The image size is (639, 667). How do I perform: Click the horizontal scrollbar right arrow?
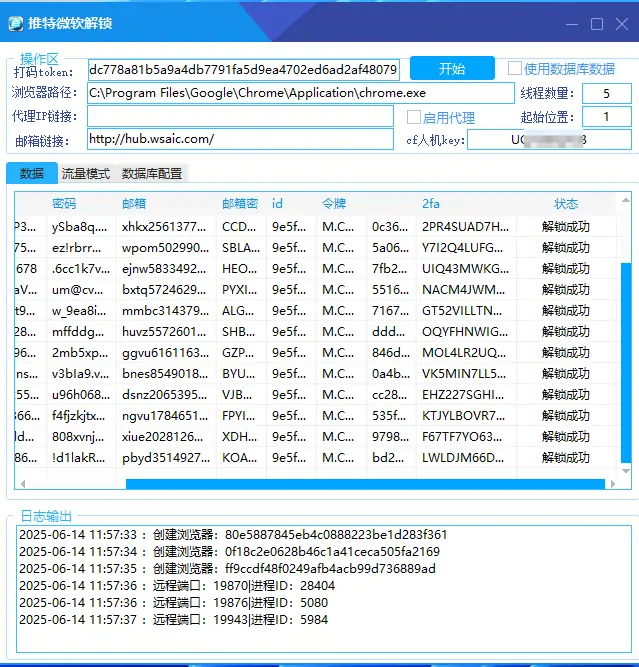613,484
